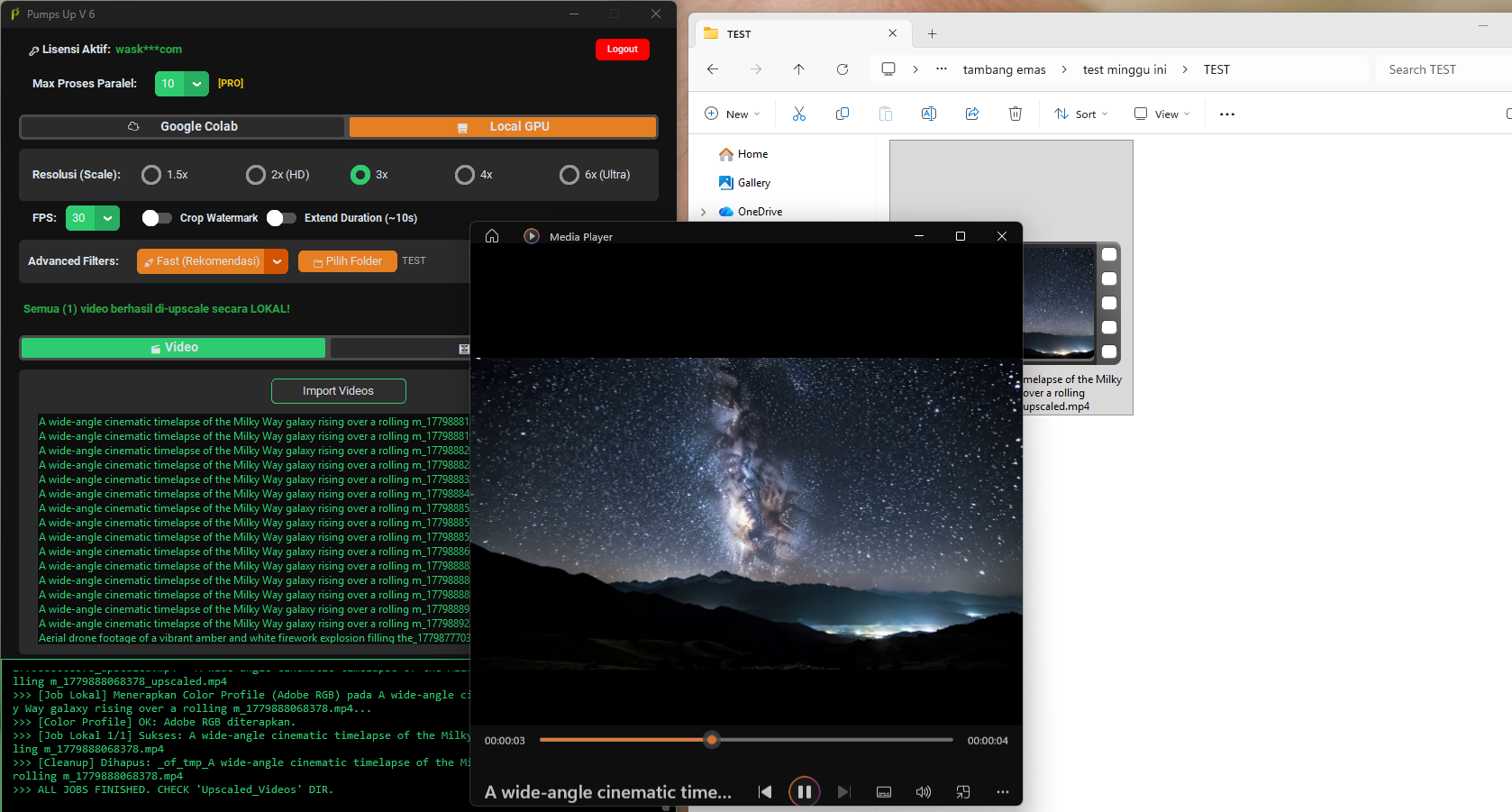Click the Rename icon in File Explorer
The image size is (1512, 812).
(x=929, y=114)
